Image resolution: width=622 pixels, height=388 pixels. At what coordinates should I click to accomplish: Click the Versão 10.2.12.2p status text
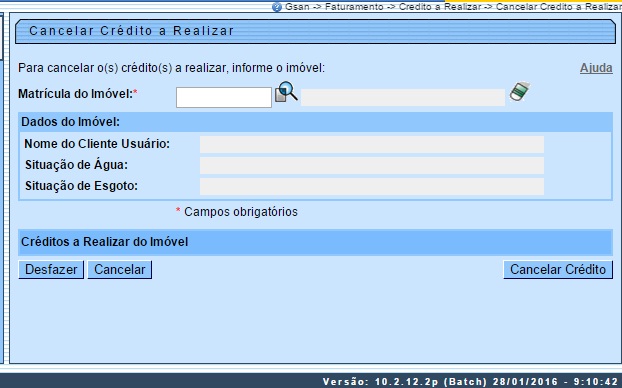tap(470, 382)
